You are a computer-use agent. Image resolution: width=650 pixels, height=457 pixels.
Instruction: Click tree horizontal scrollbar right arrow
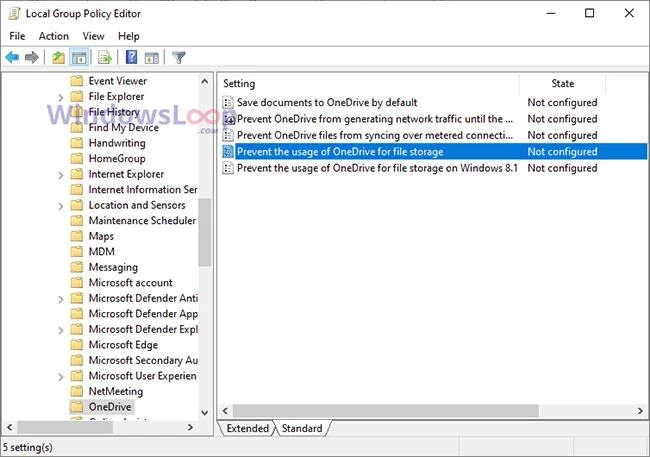[191, 427]
